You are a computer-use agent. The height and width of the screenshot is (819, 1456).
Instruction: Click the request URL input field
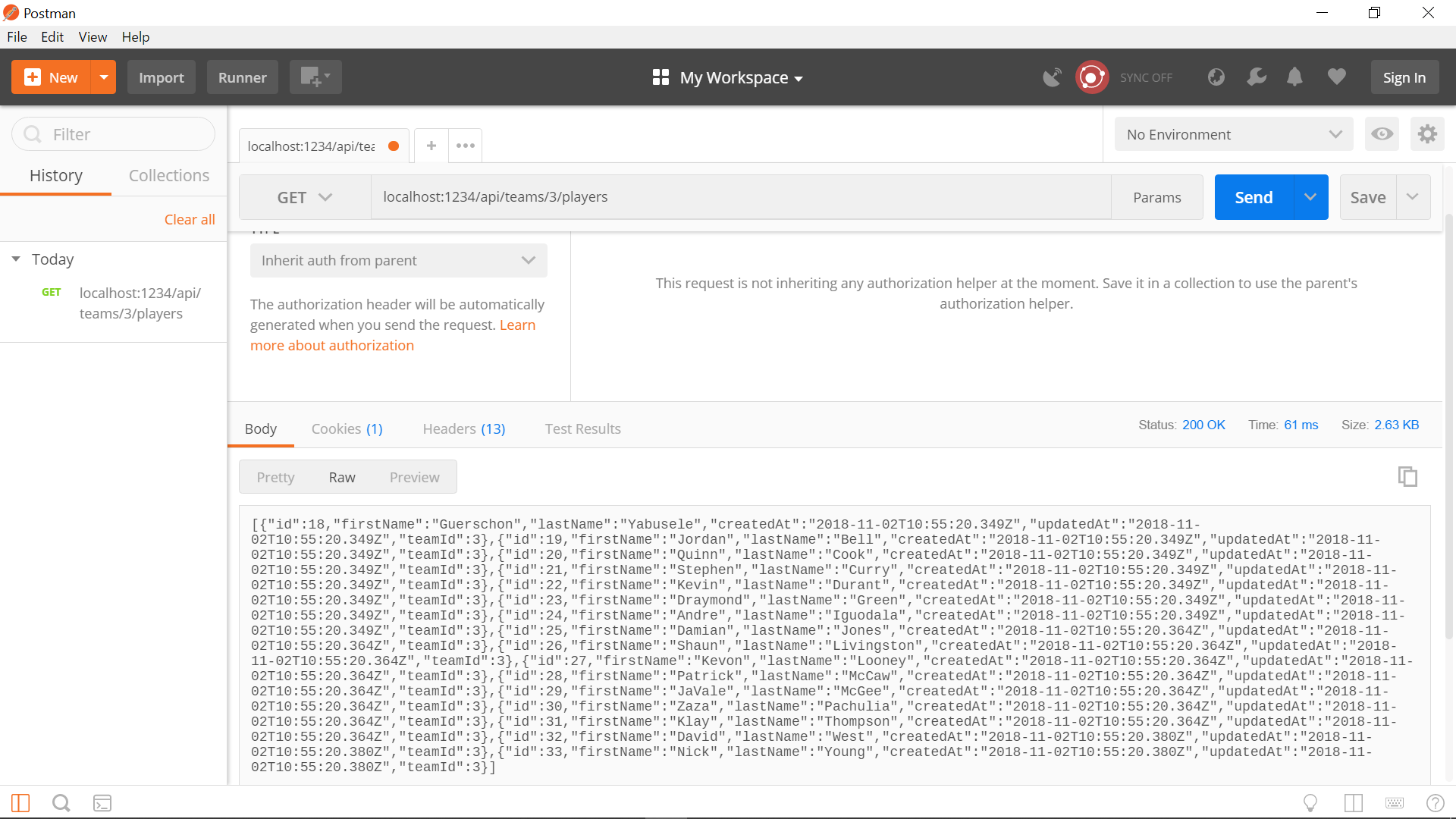click(x=740, y=197)
